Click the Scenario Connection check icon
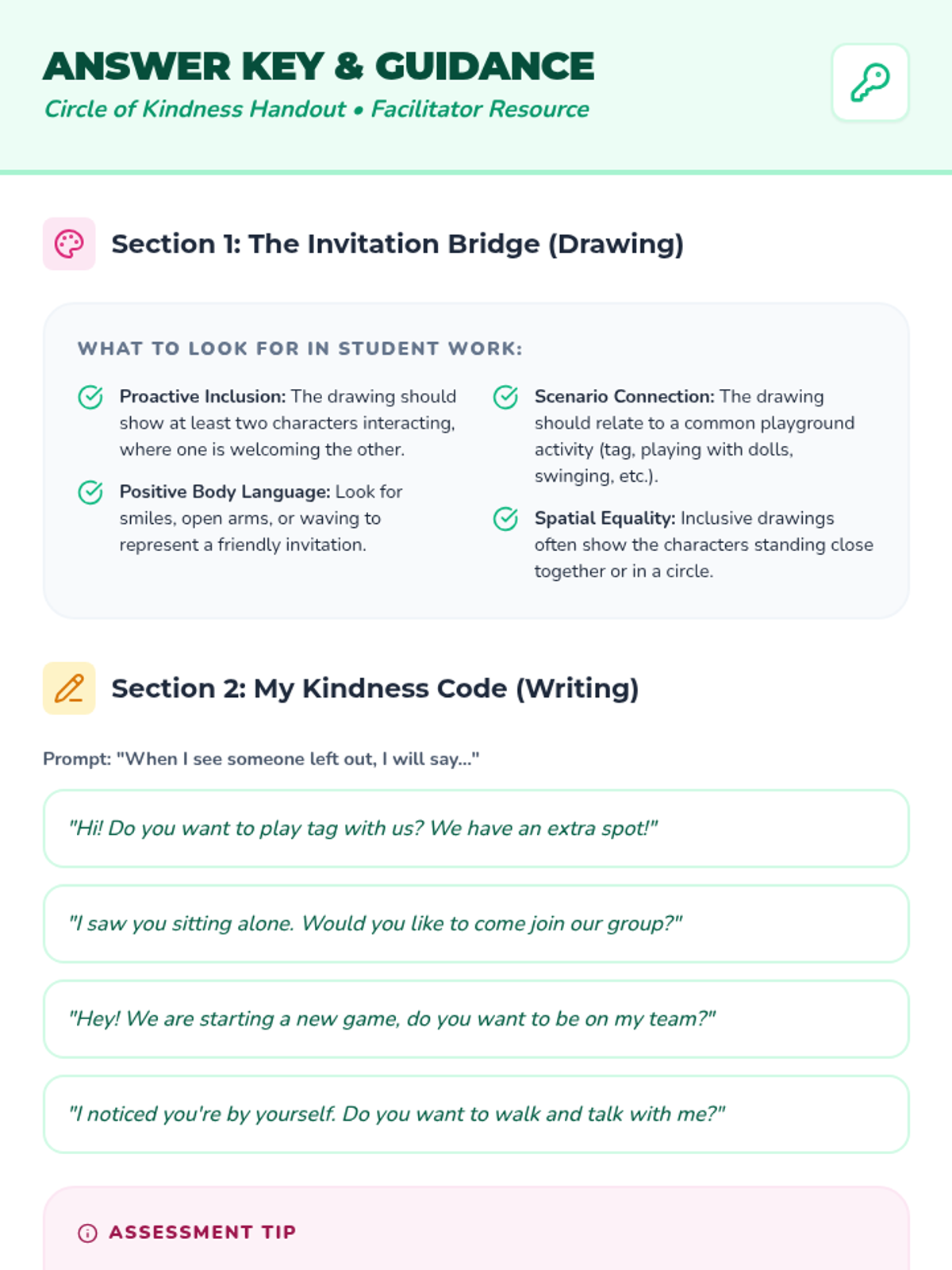The width and height of the screenshot is (952, 1270). tap(505, 397)
